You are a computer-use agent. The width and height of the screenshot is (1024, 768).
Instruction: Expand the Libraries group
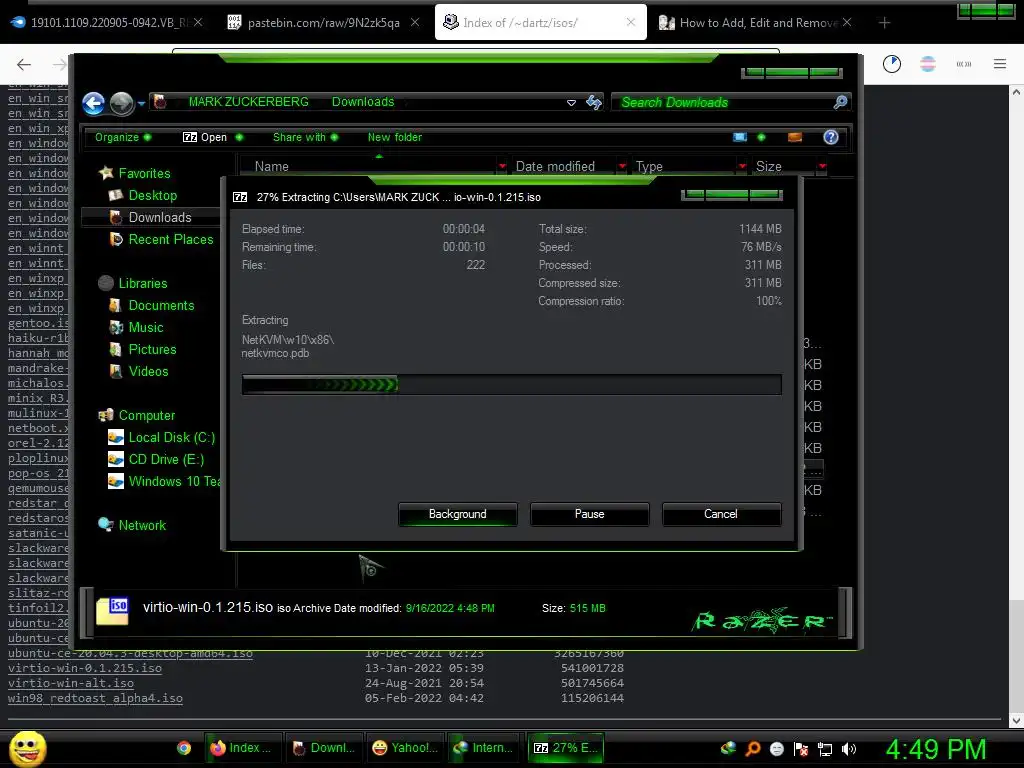pos(142,283)
